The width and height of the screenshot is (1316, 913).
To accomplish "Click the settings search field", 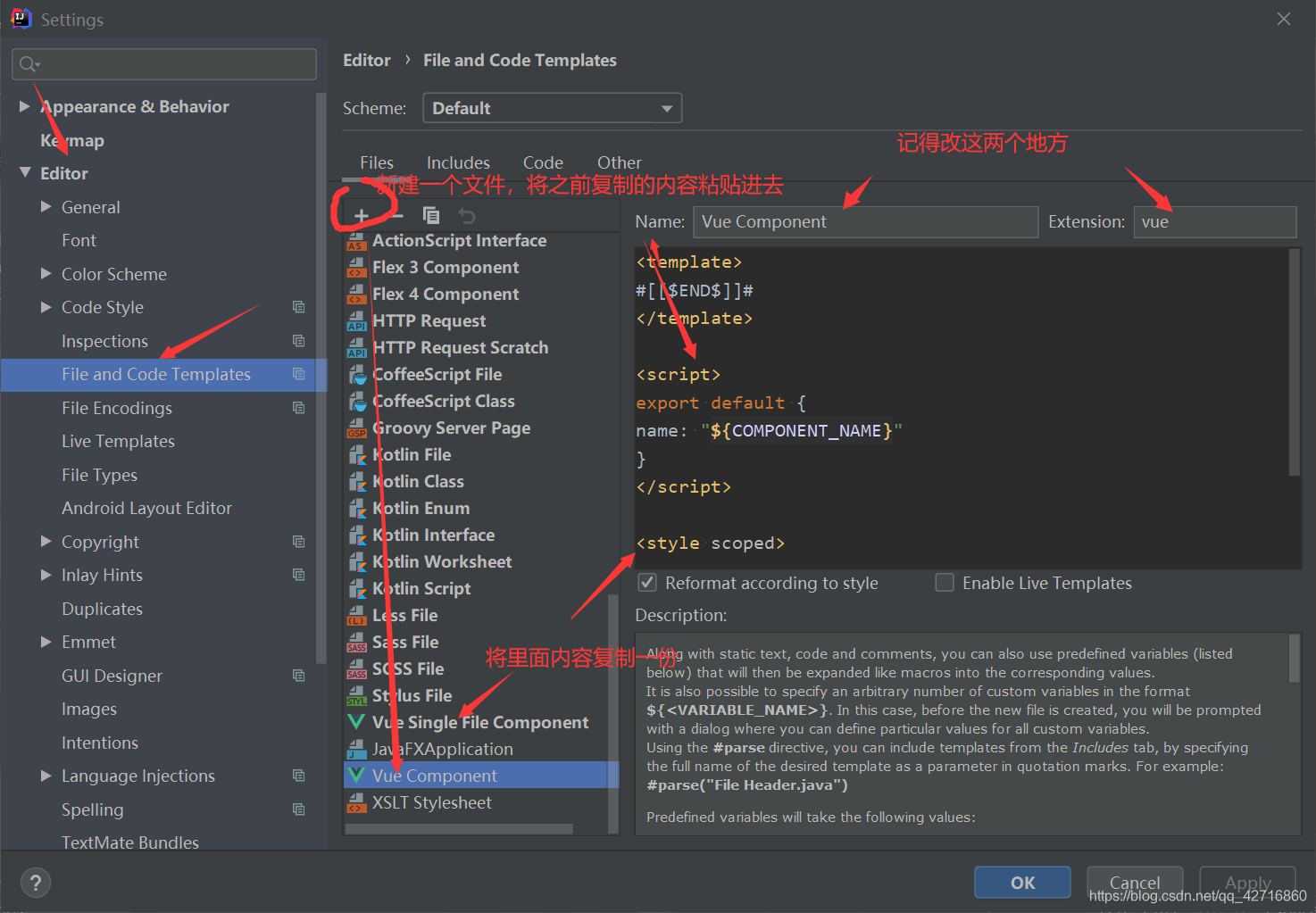I will click(x=164, y=64).
